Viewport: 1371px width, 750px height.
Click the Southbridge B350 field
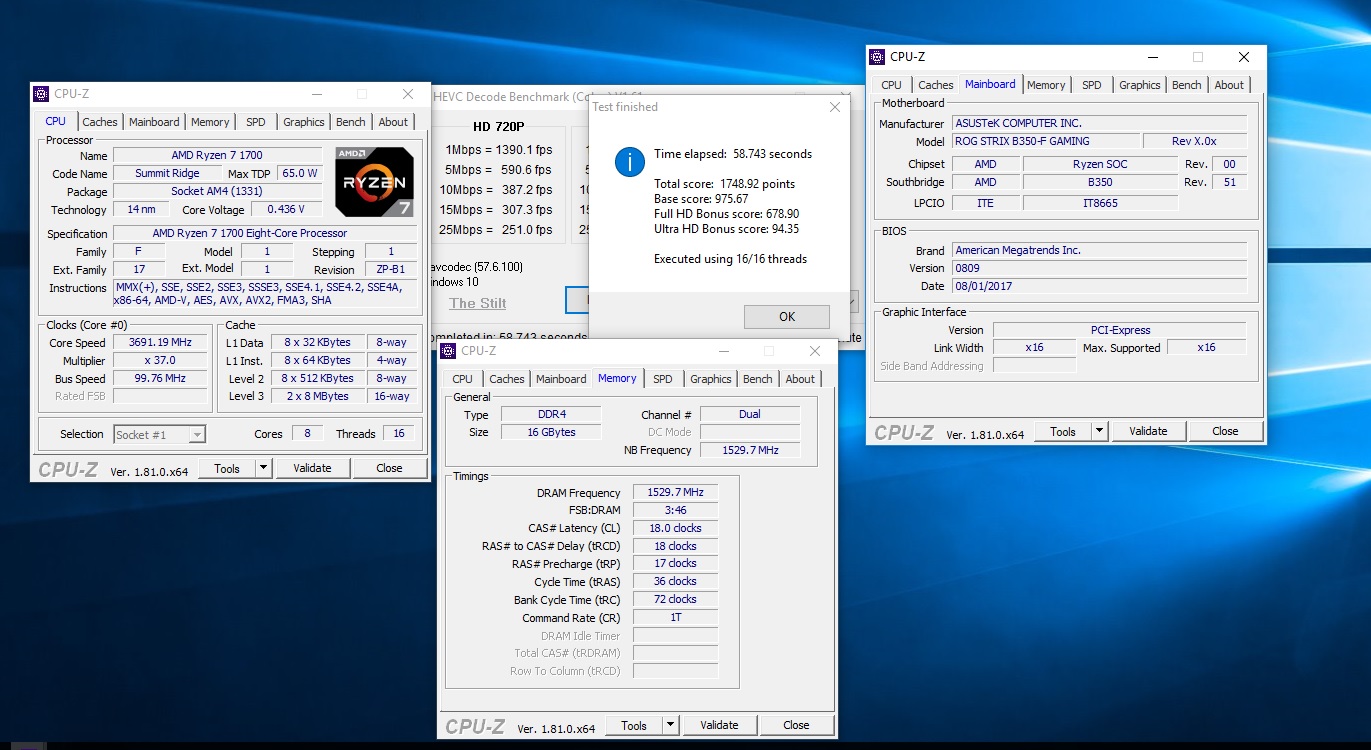point(1100,182)
